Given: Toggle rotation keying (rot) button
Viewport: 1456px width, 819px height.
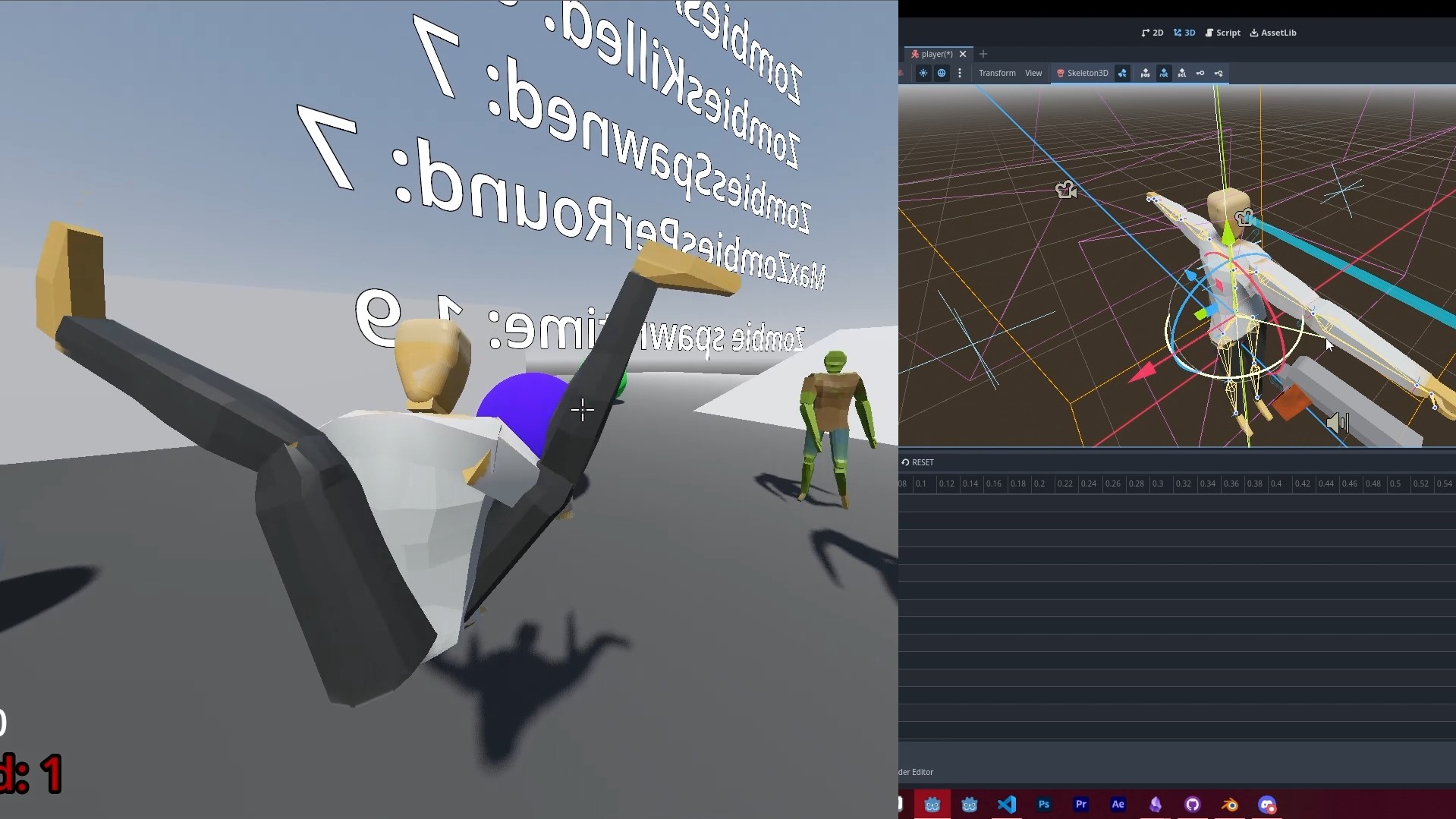Looking at the screenshot, I should pyautogui.click(x=1164, y=73).
